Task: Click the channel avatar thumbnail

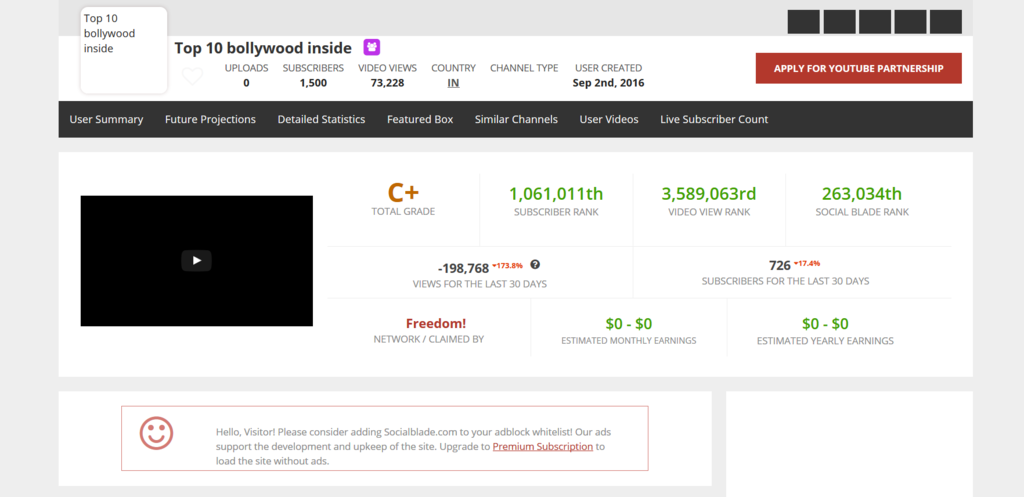Action: pyautogui.click(x=124, y=50)
